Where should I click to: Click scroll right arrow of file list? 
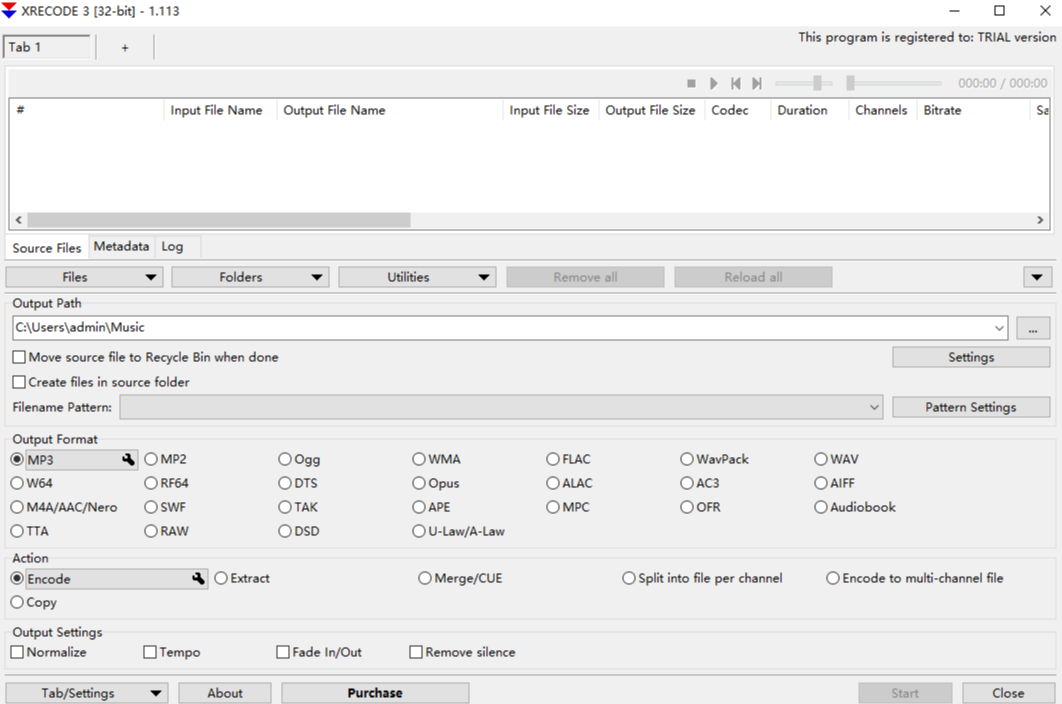[1040, 220]
